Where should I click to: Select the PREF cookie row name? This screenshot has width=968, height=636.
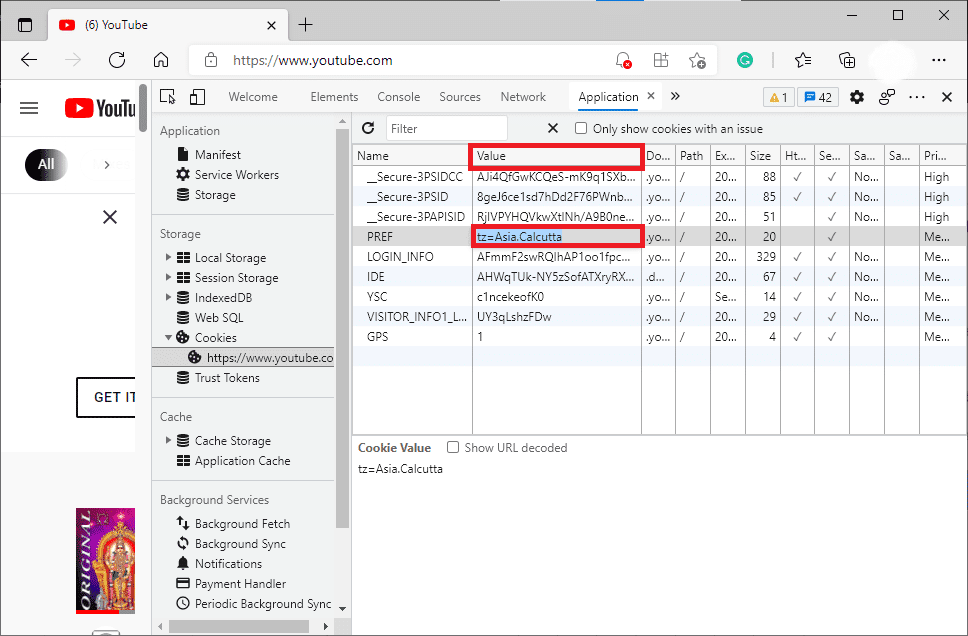[x=380, y=236]
